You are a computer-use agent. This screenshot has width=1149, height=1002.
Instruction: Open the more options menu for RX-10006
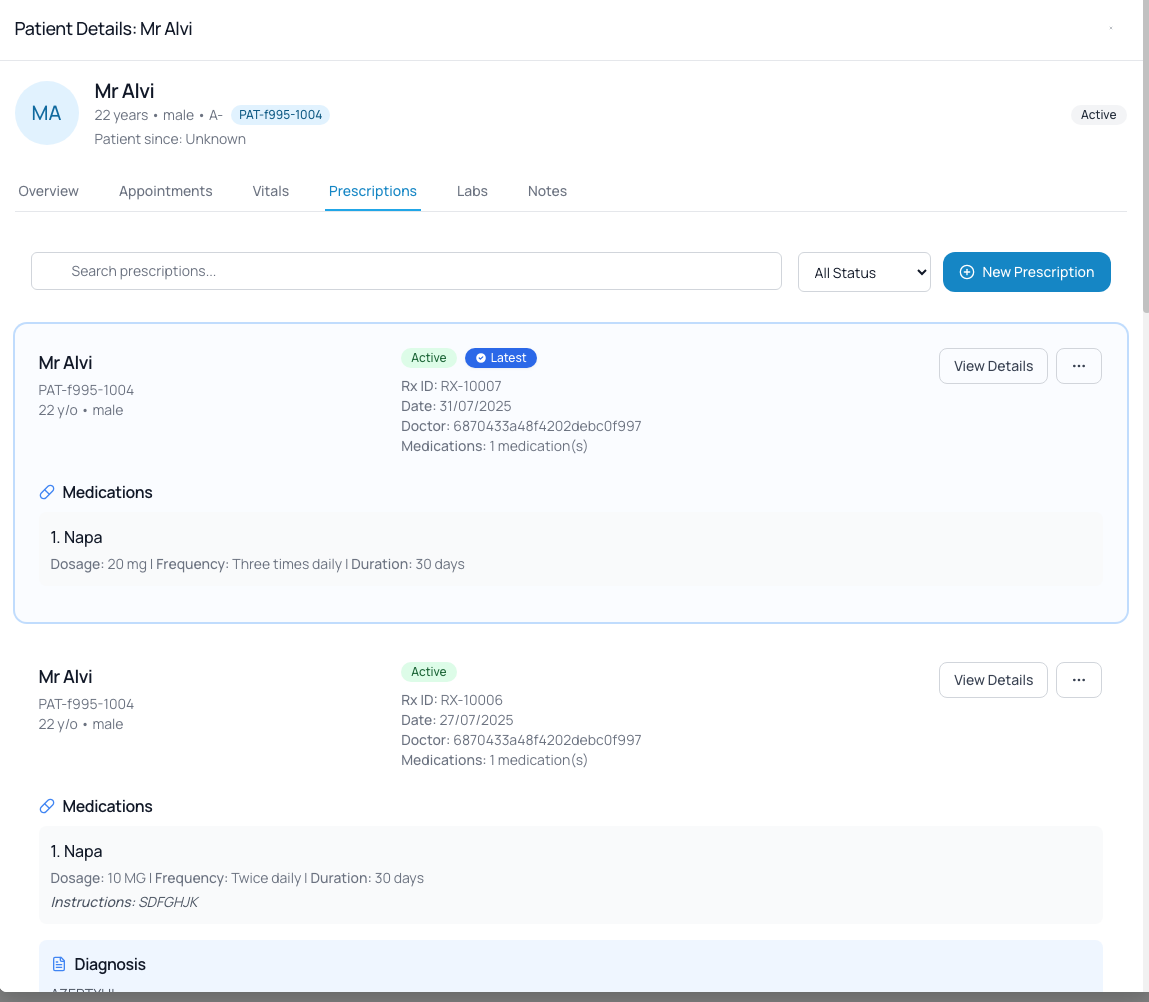[1079, 680]
